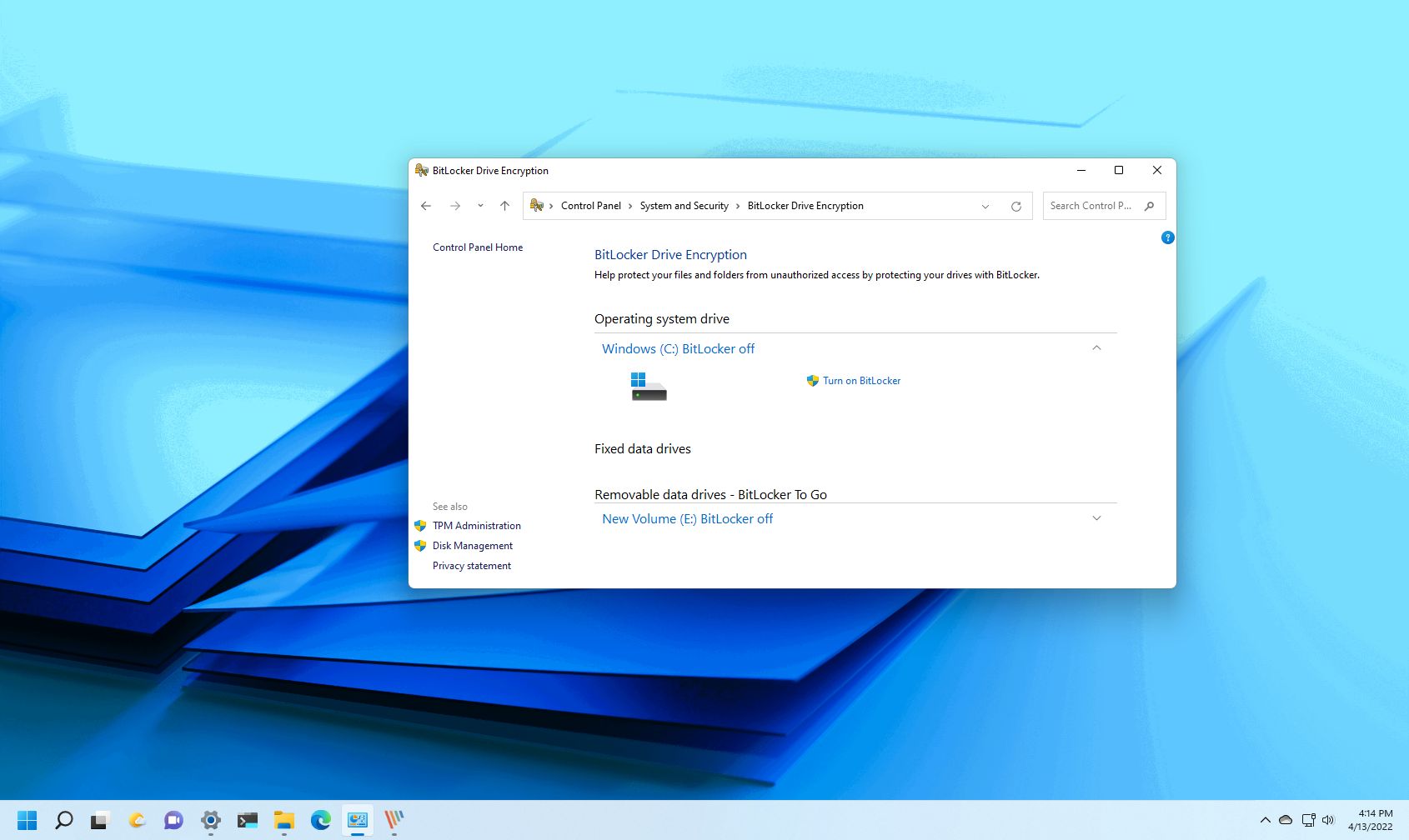Open Task View on the taskbar

click(100, 820)
